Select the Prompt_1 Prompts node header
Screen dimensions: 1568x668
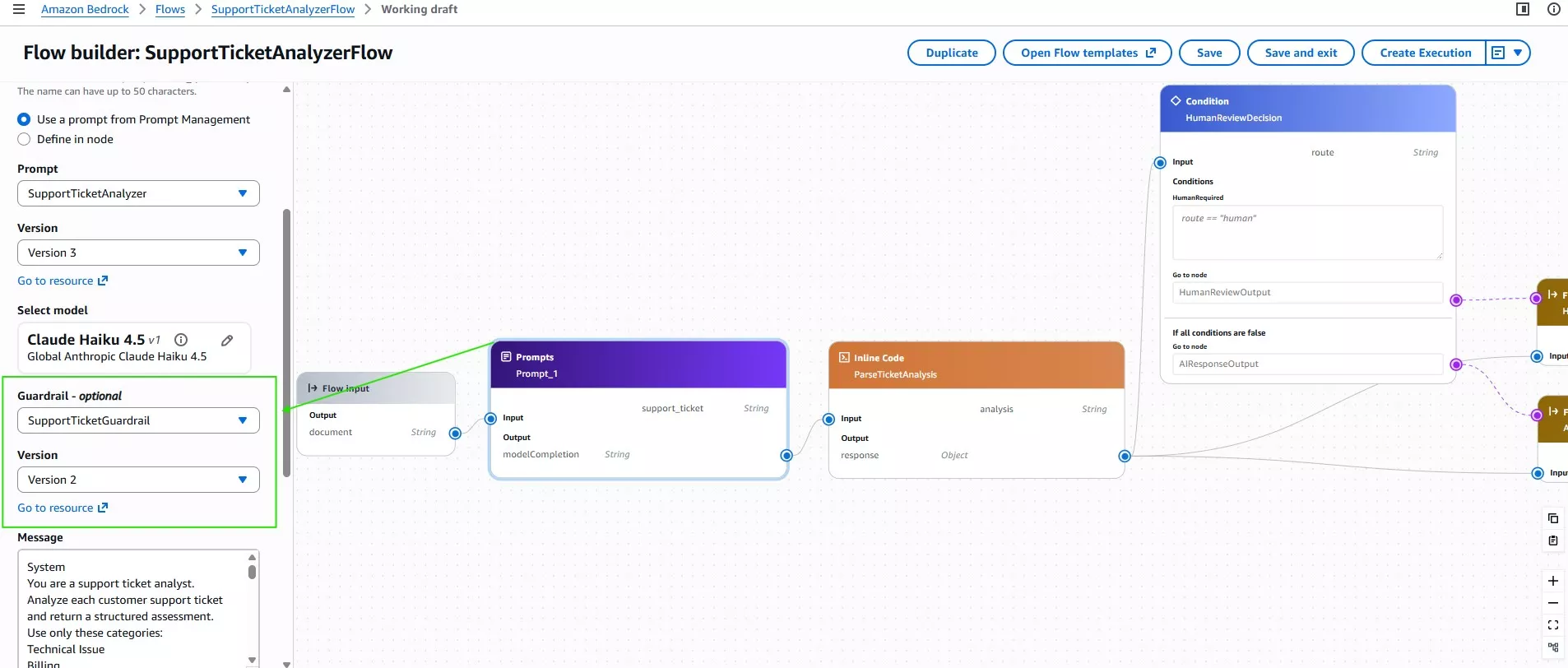[638, 364]
